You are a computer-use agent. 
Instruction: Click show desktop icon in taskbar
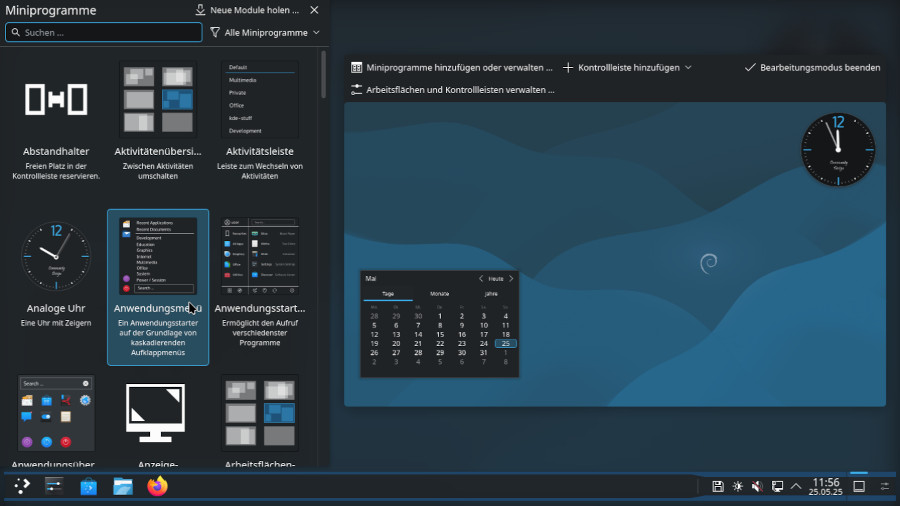[859, 486]
